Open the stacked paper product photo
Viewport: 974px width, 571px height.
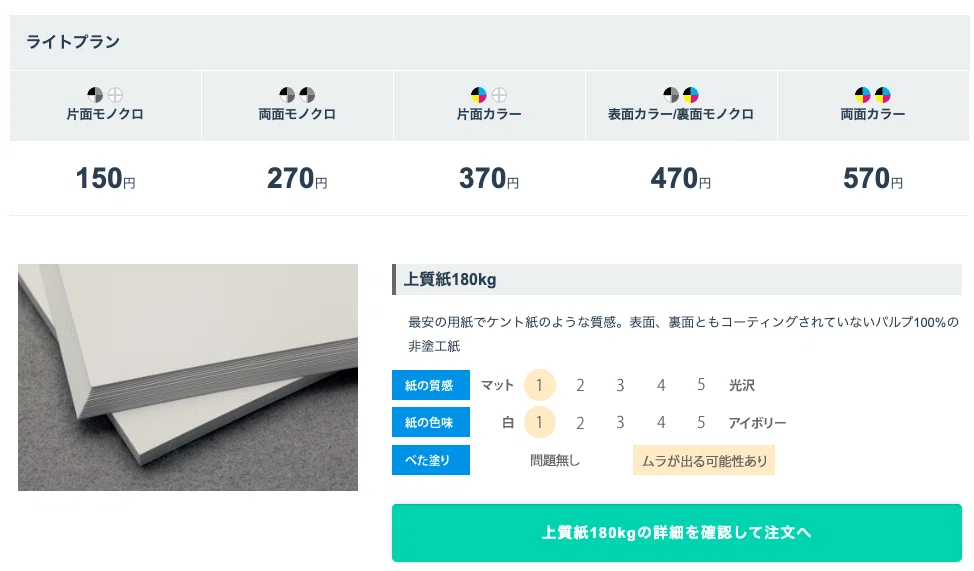point(188,377)
